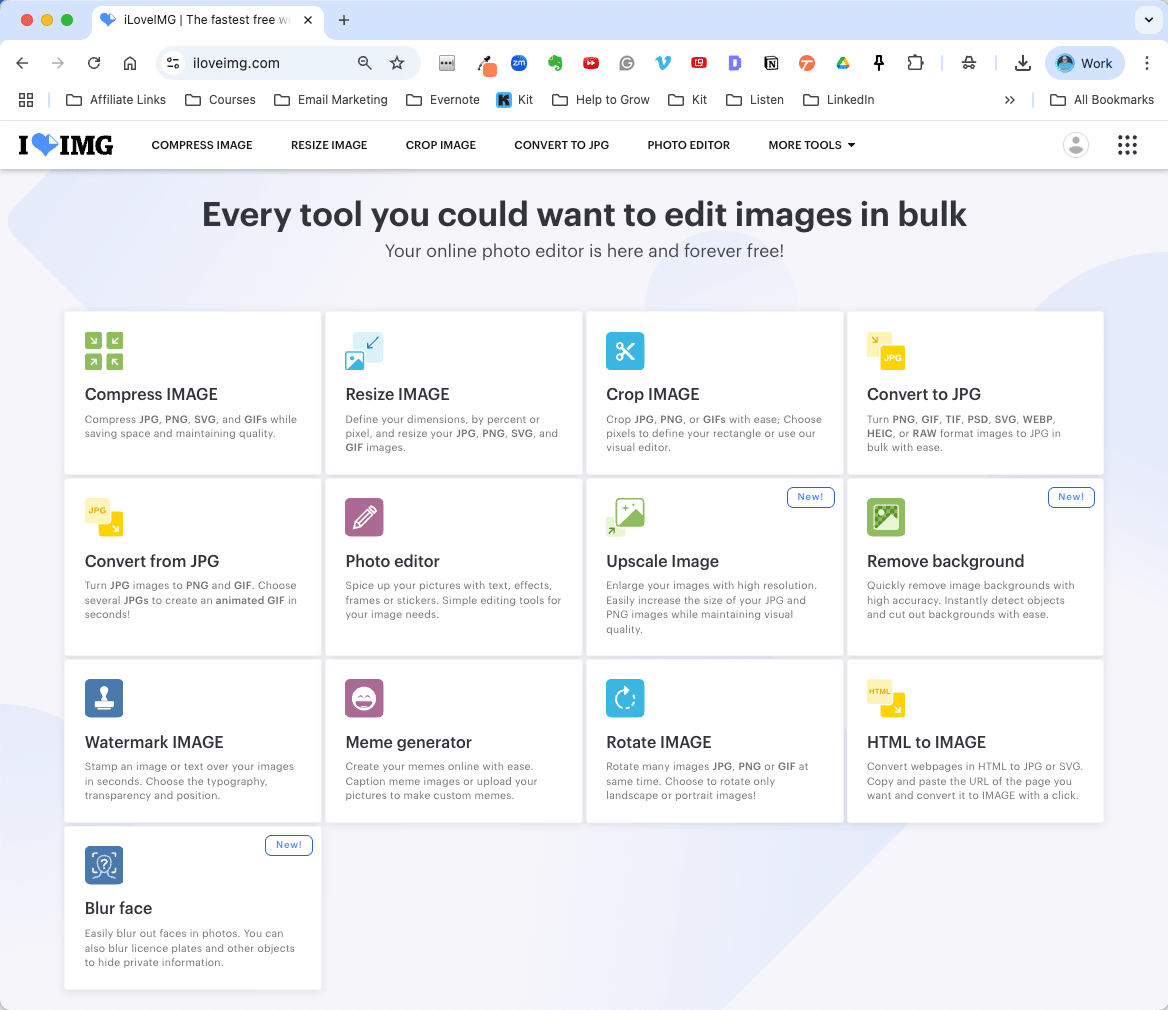Open the Upscale Image card icon

[625, 517]
